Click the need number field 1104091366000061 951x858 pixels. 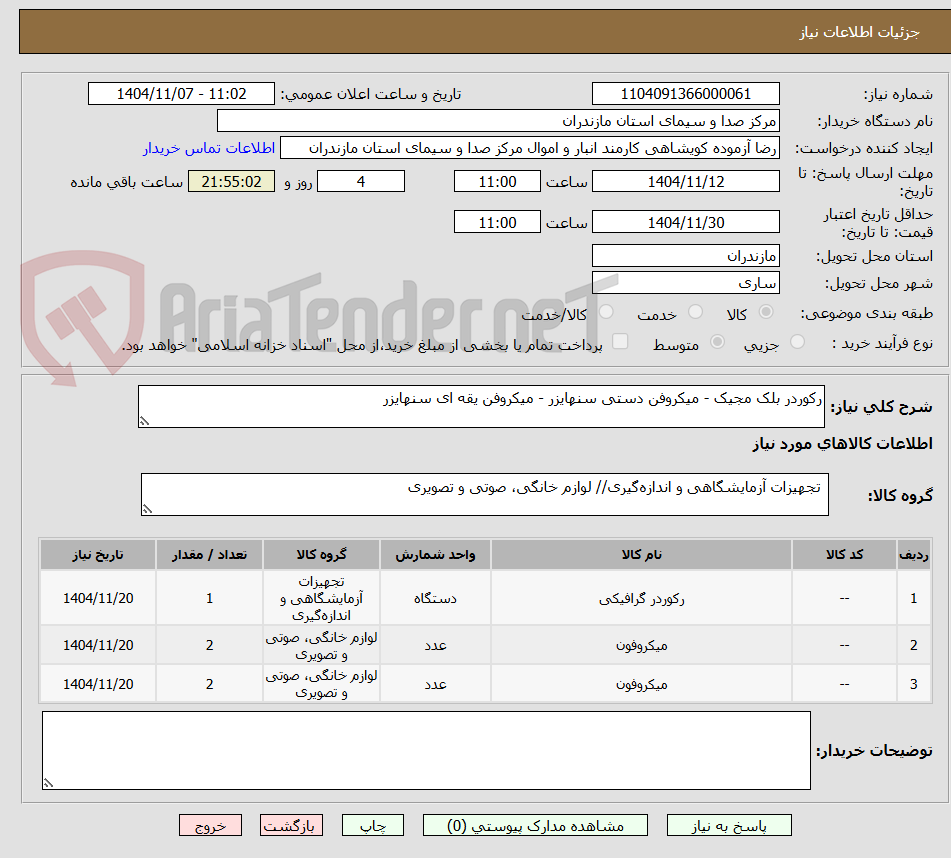(685, 94)
